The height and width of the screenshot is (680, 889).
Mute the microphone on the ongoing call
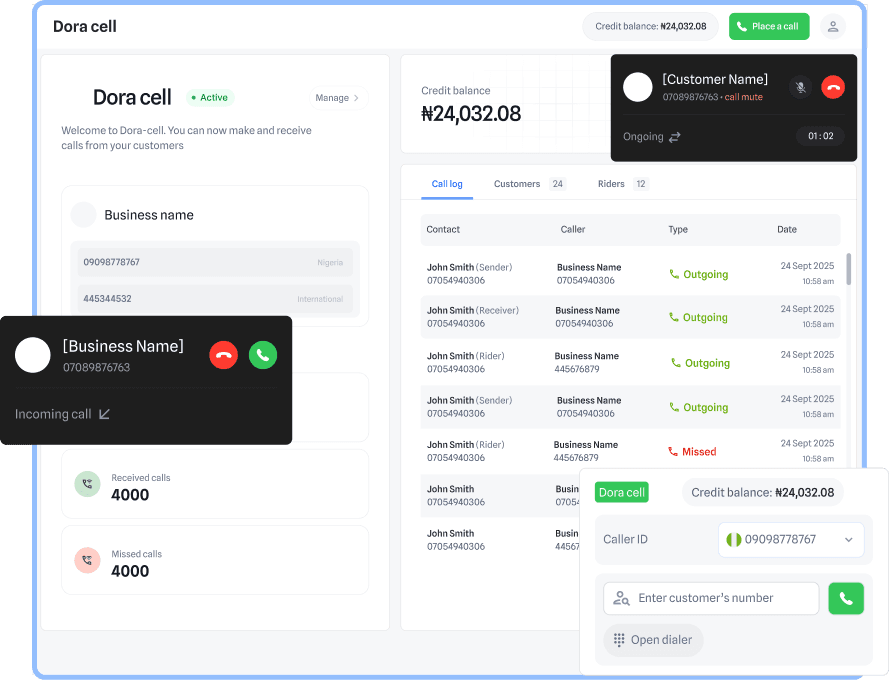800,88
